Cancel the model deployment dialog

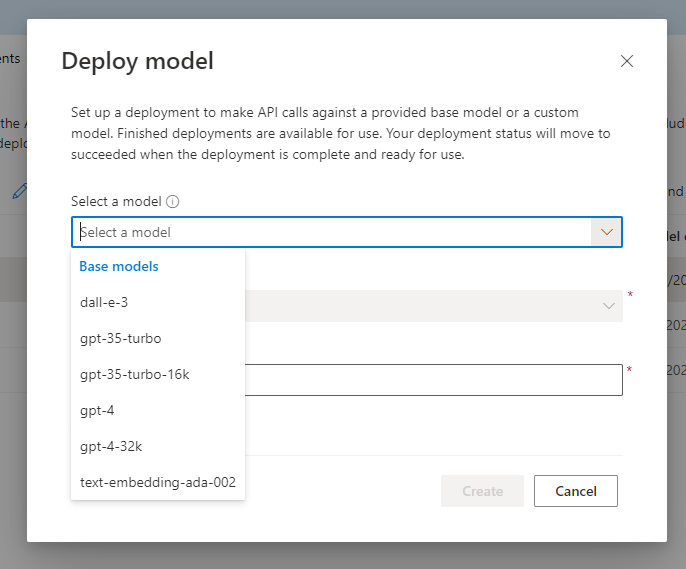[x=576, y=491]
